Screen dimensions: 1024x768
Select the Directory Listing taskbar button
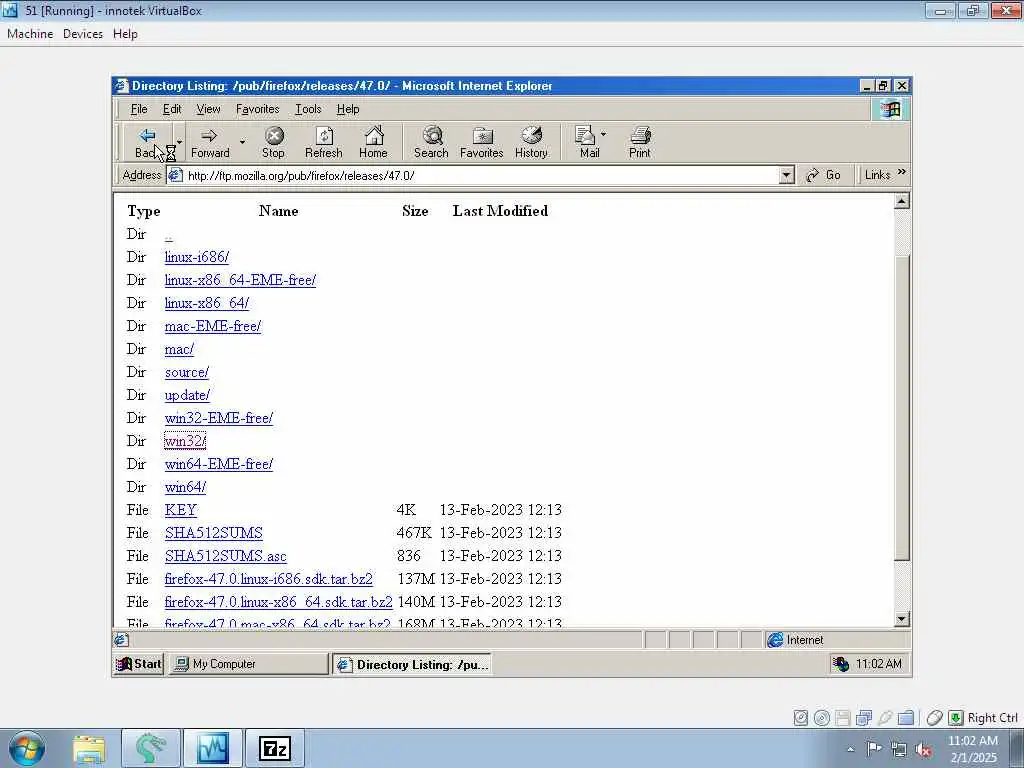tap(412, 664)
